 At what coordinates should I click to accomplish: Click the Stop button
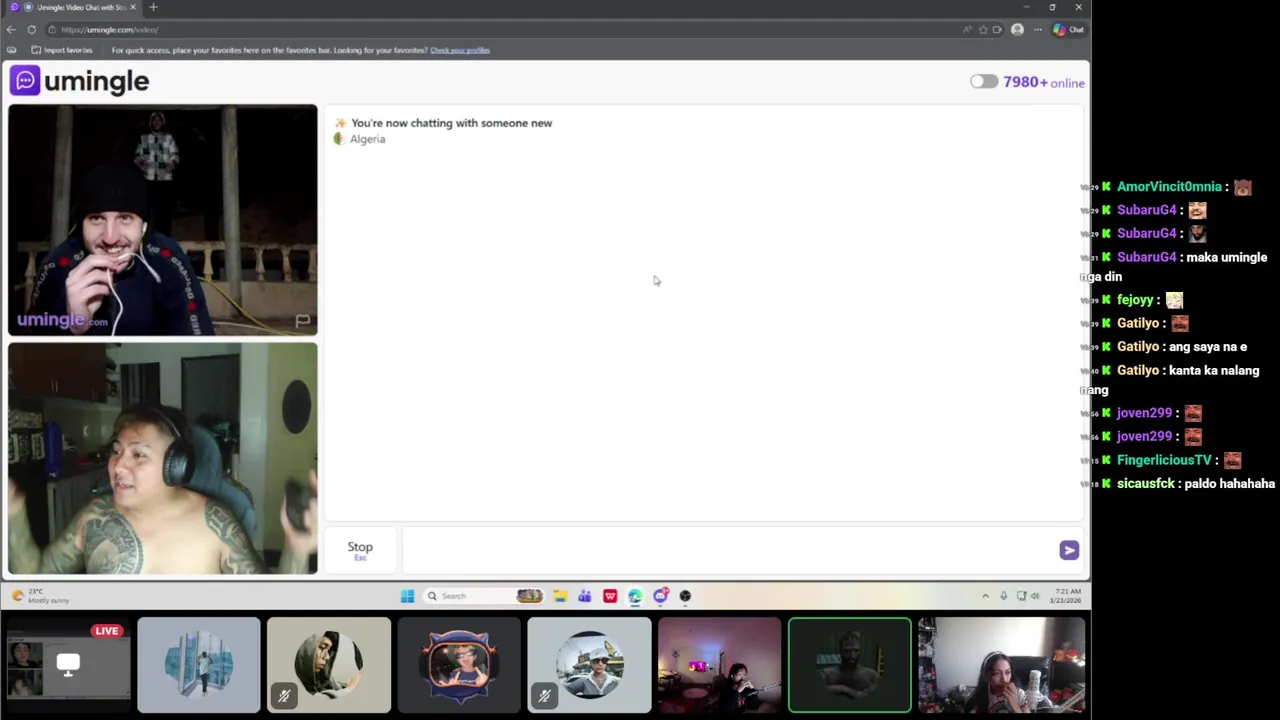(x=360, y=549)
